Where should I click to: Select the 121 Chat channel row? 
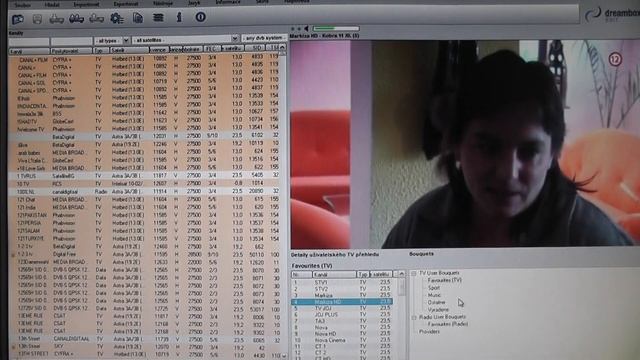(x=144, y=199)
